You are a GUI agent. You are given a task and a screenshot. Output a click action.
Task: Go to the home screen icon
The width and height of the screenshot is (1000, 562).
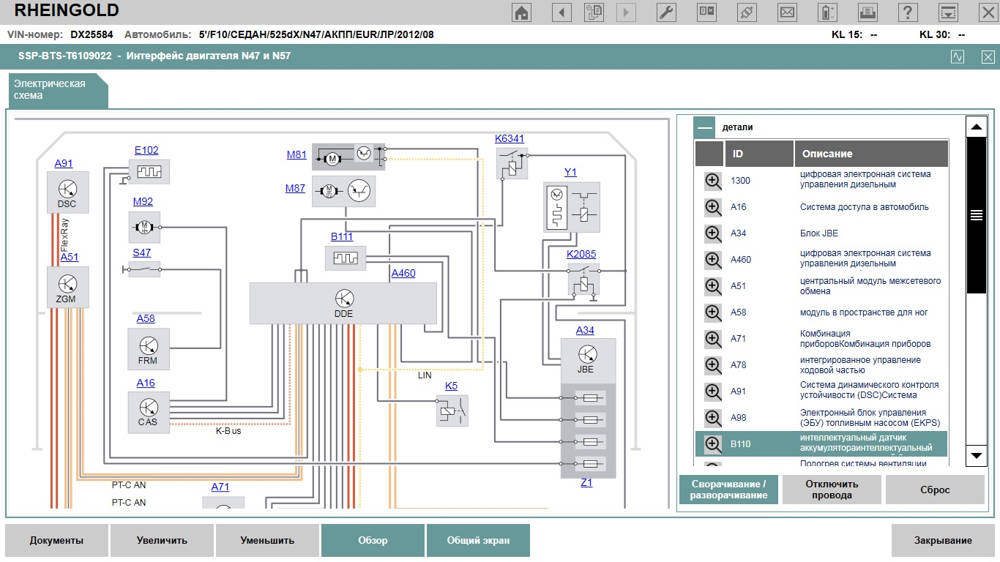pyautogui.click(x=522, y=12)
